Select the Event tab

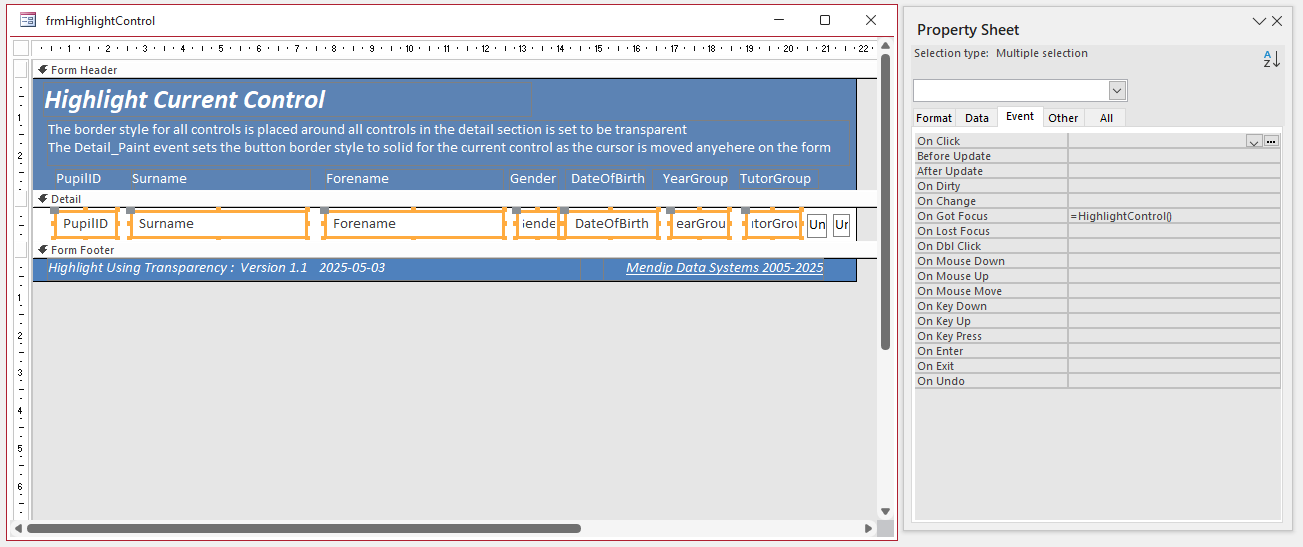(x=1020, y=117)
